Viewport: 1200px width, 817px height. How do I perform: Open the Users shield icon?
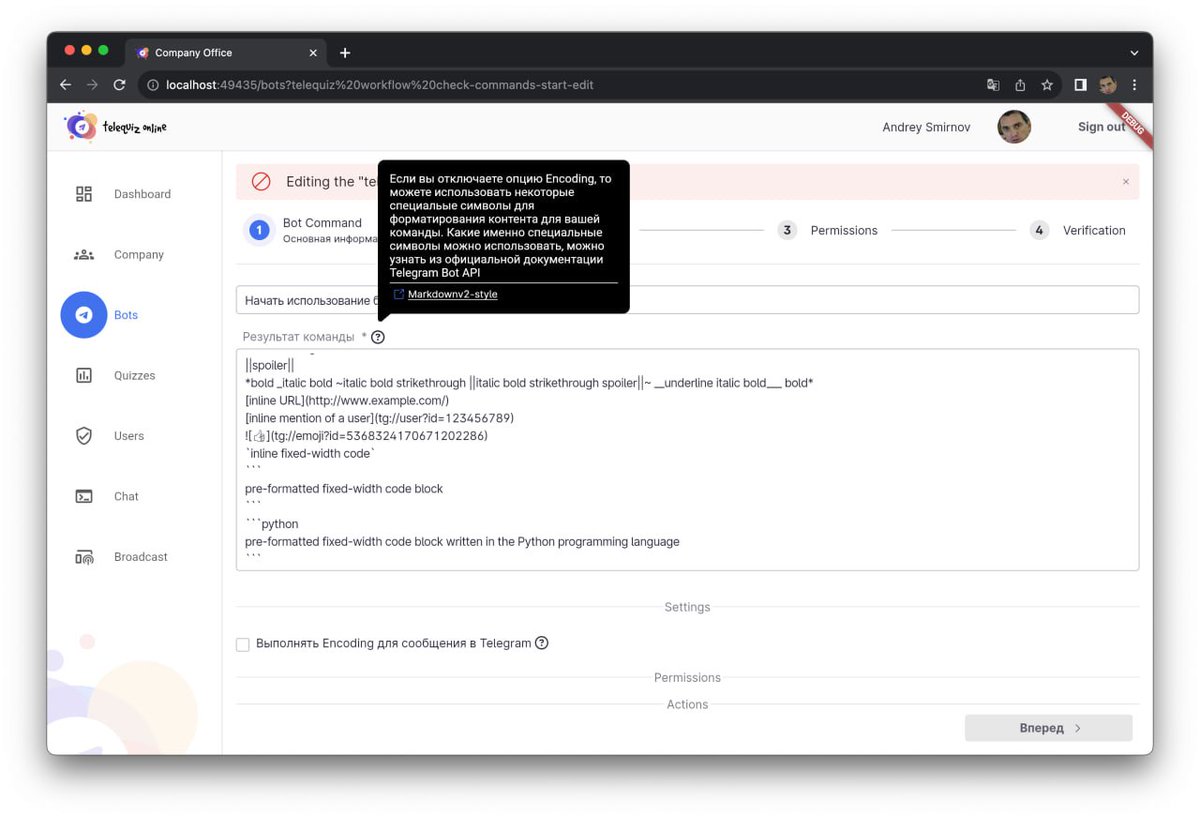84,436
